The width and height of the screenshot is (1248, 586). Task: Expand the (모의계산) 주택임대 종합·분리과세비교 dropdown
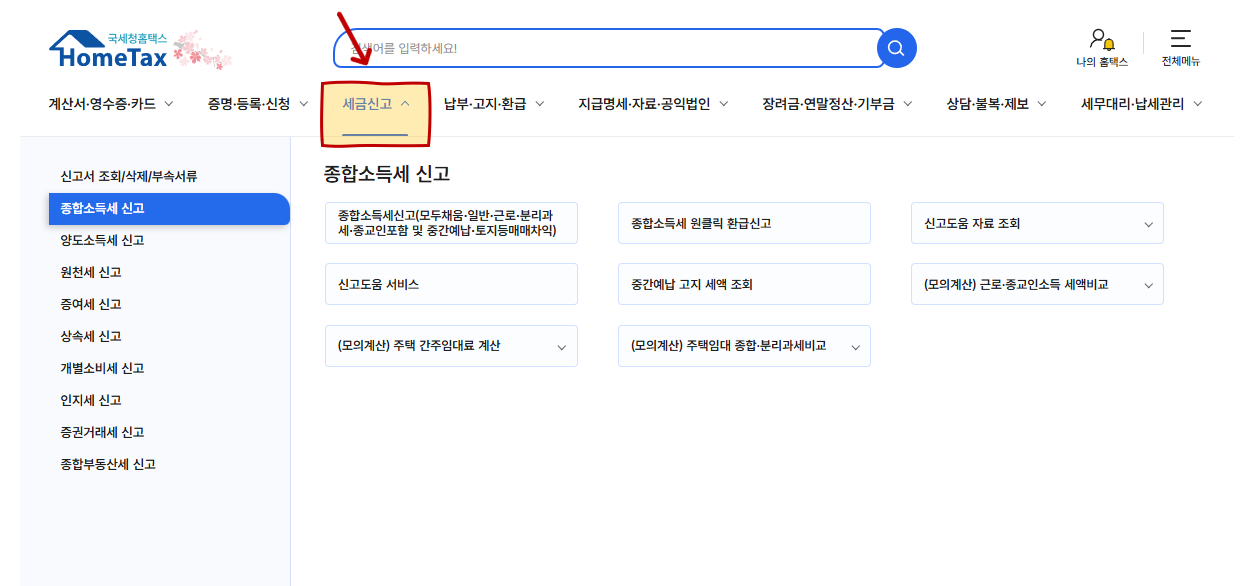point(854,345)
